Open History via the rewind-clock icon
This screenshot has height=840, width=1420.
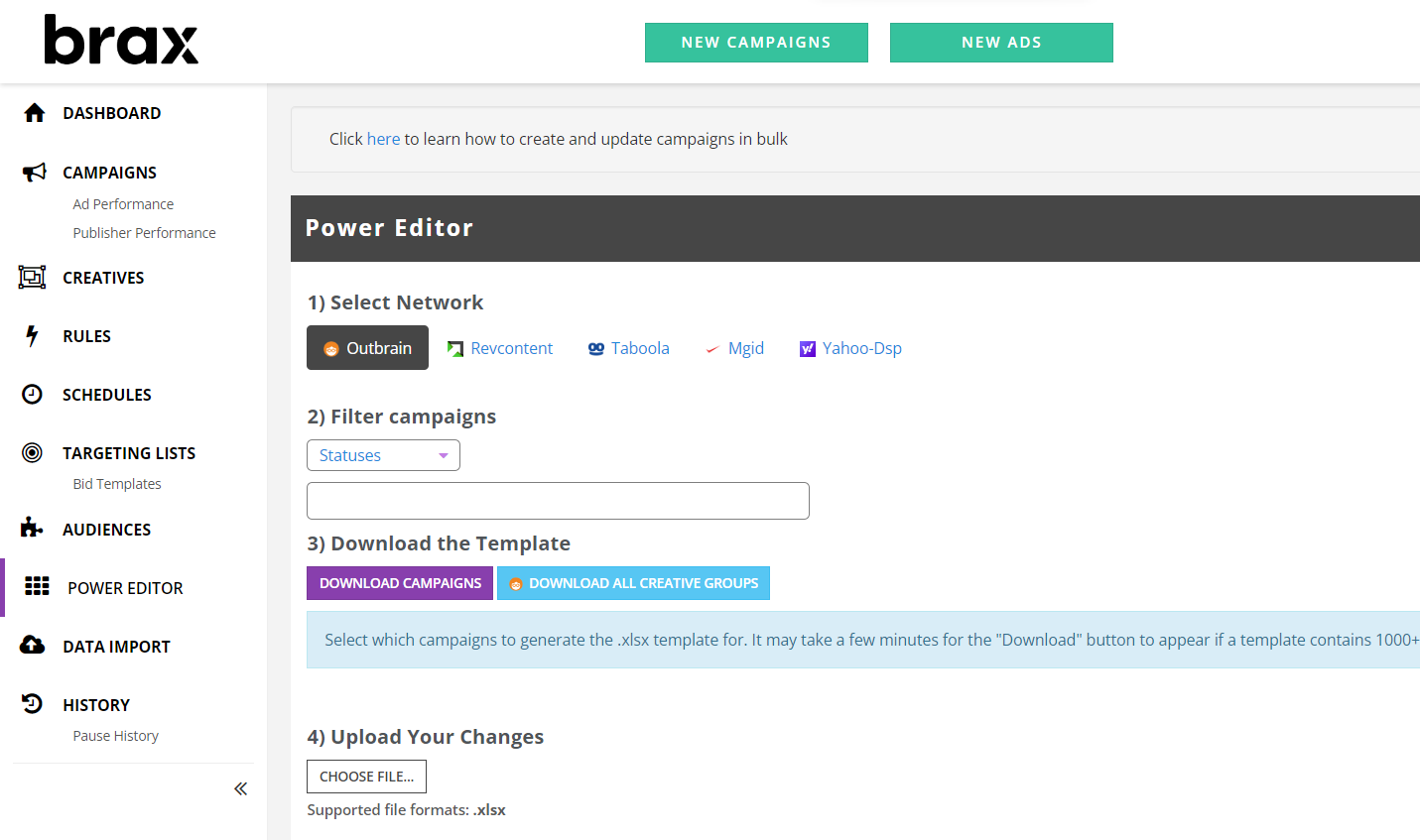coord(33,704)
